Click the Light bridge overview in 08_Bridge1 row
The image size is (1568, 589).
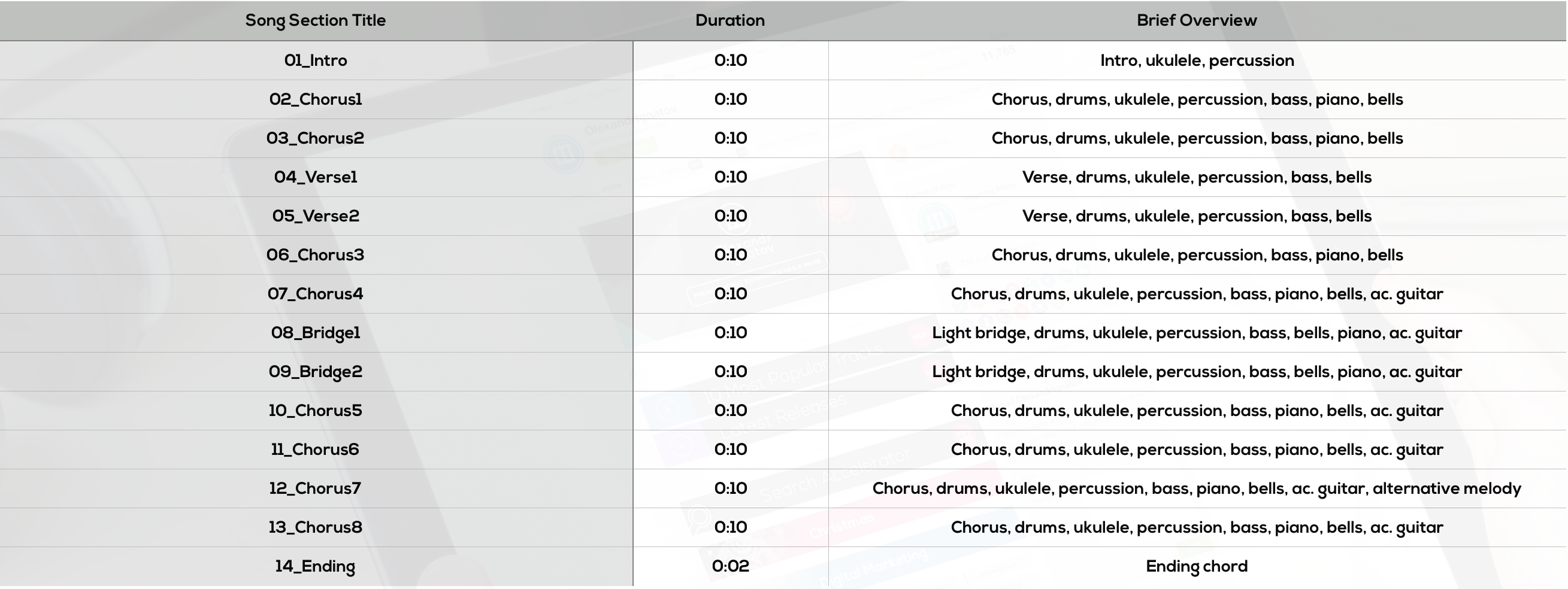click(x=1197, y=333)
